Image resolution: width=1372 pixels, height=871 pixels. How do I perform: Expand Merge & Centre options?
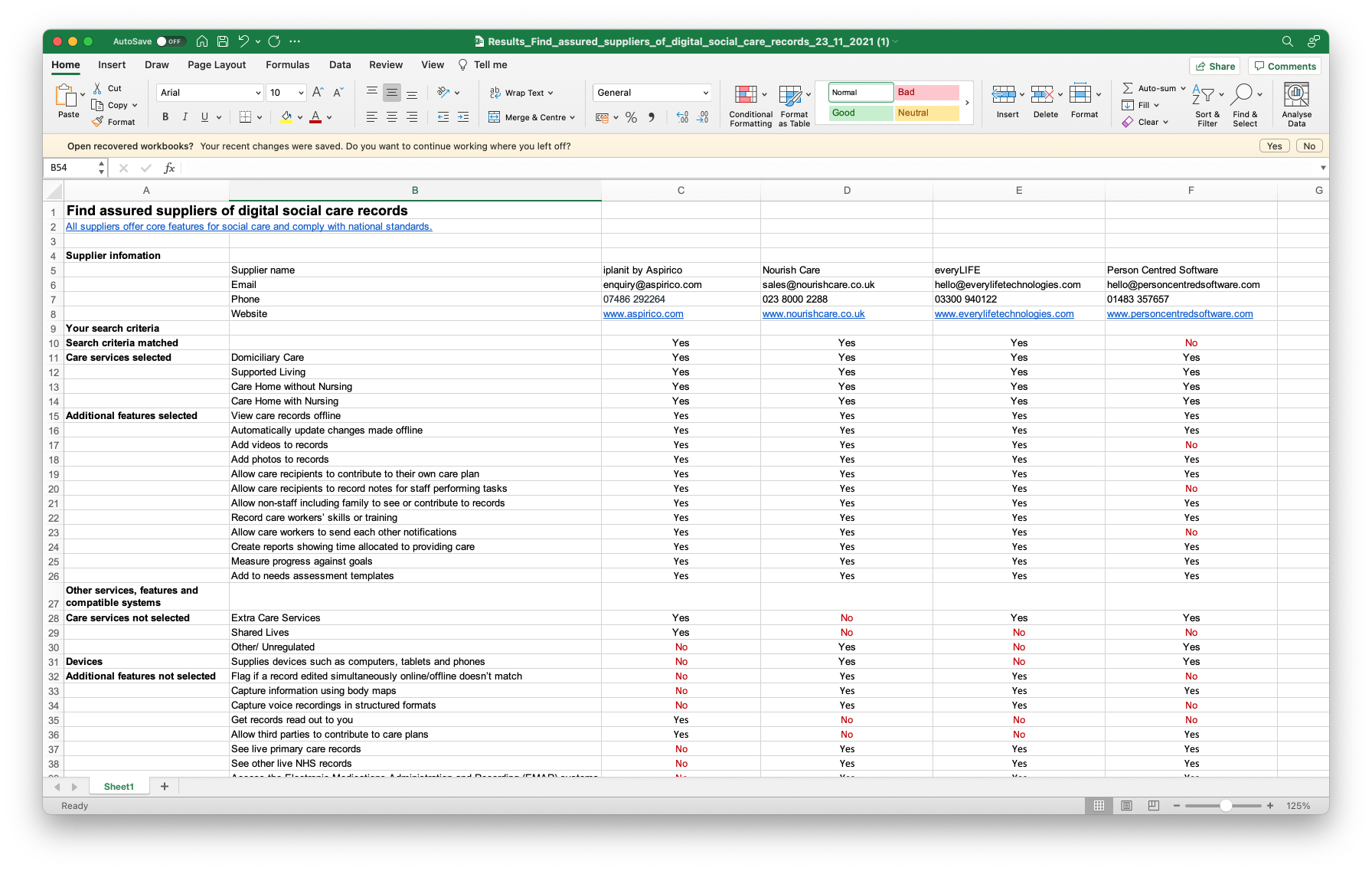(x=572, y=117)
